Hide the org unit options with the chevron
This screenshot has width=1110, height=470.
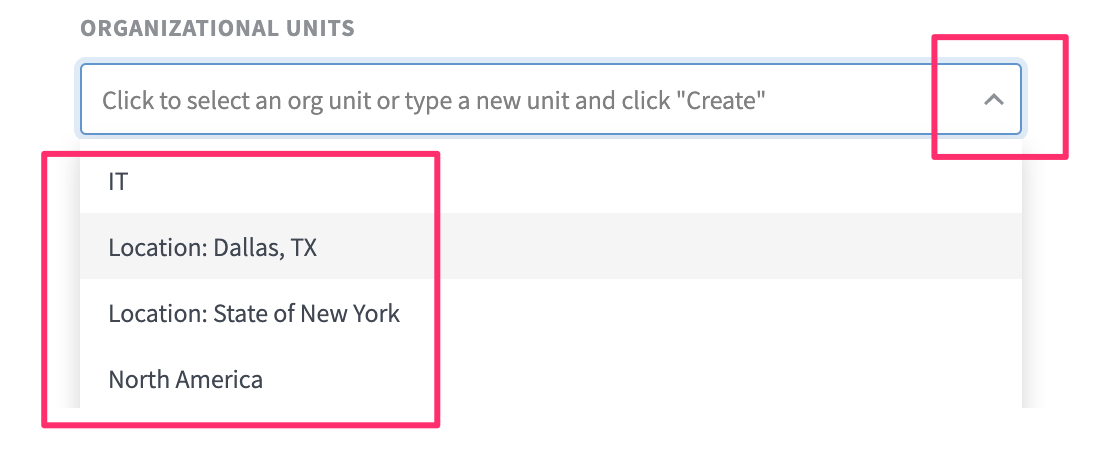[x=994, y=100]
